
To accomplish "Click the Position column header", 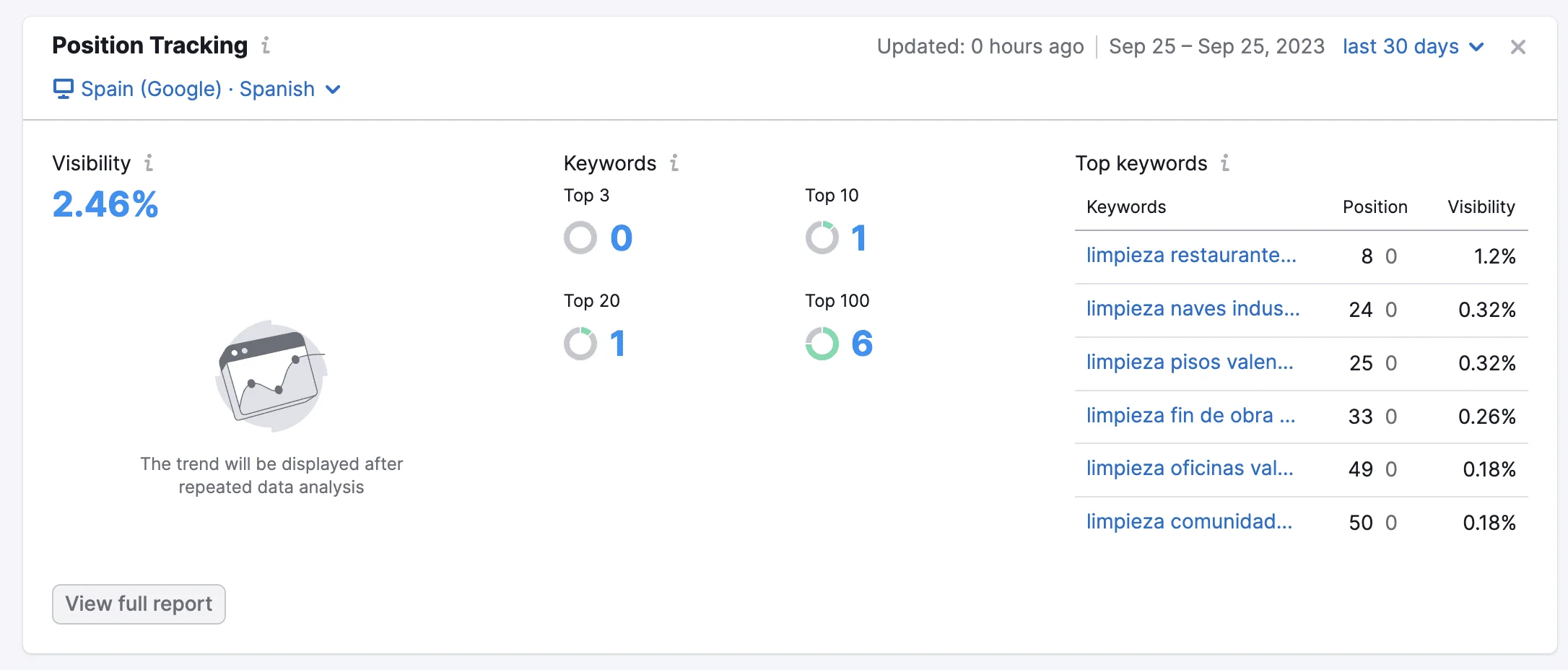I will [x=1375, y=207].
